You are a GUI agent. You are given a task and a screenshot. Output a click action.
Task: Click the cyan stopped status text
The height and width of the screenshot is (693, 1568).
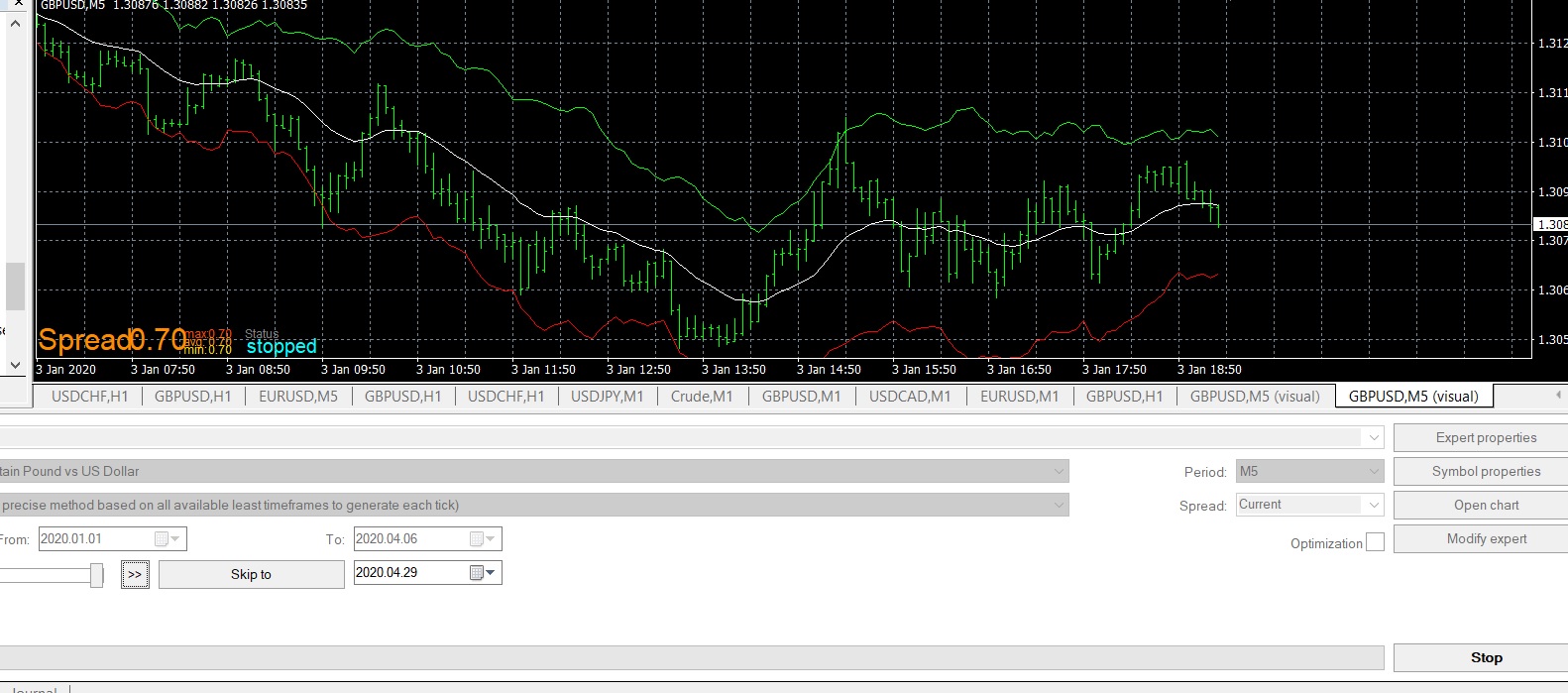click(x=281, y=346)
